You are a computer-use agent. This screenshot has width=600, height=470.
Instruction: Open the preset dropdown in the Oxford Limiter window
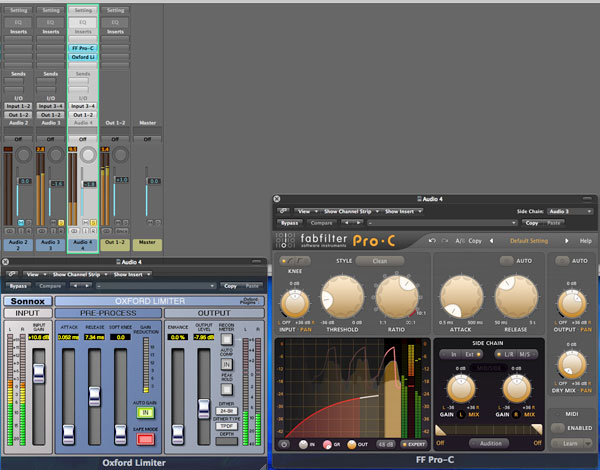[x=156, y=286]
